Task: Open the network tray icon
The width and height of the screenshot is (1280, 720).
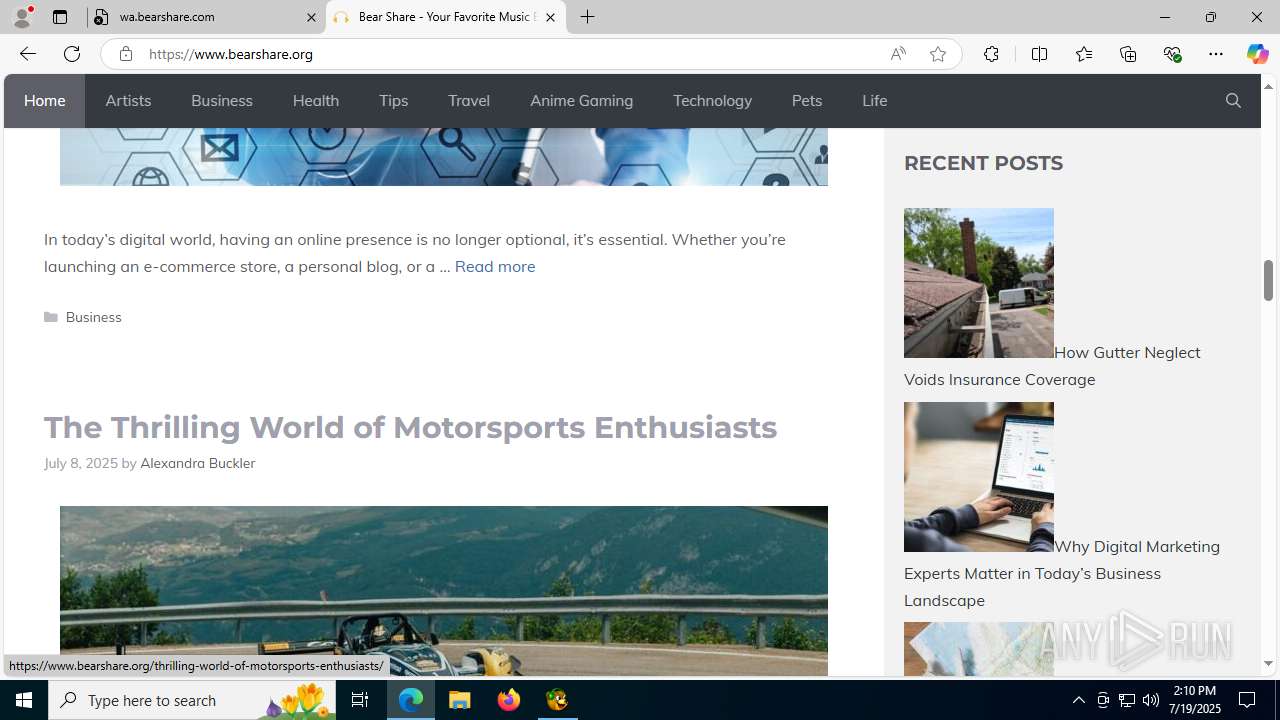Action: pyautogui.click(x=1127, y=700)
